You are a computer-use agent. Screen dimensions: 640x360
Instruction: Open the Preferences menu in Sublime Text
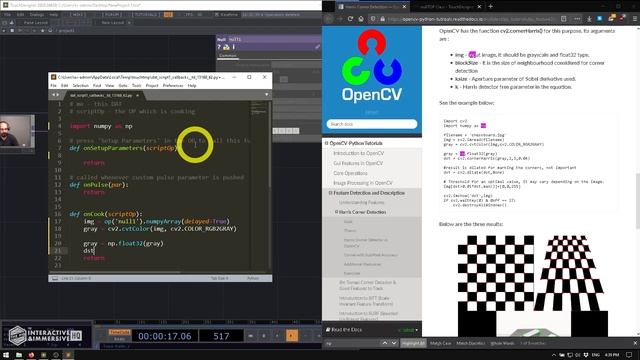pos(173,86)
